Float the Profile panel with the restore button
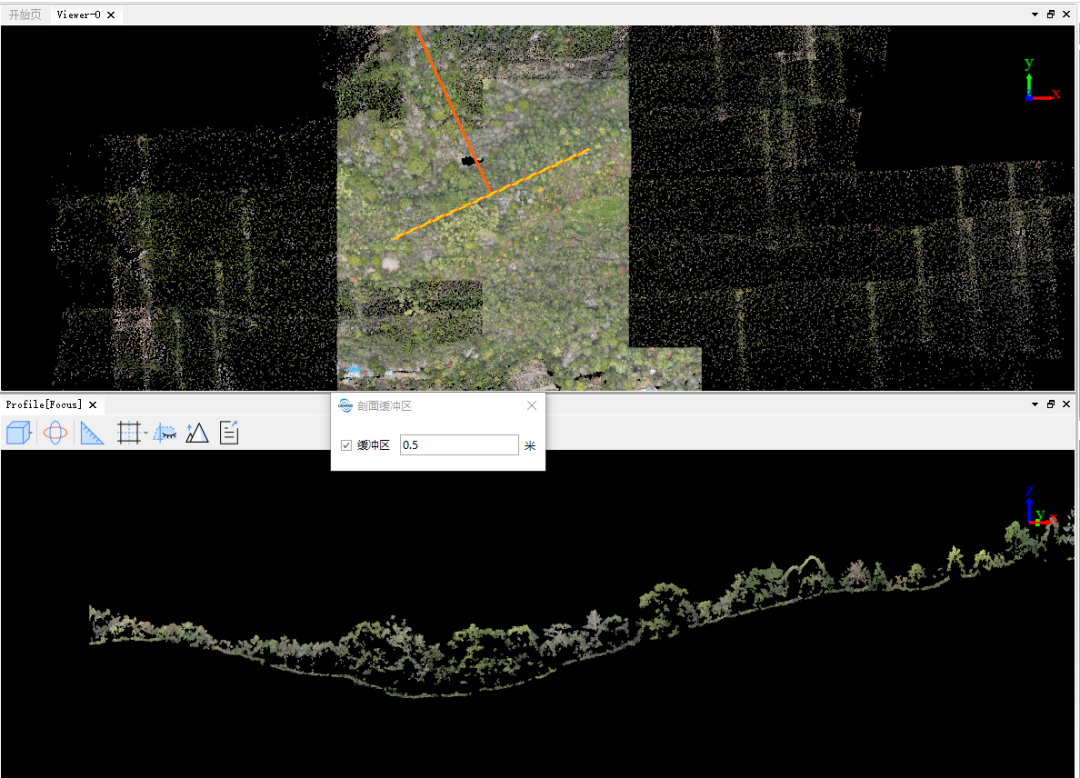This screenshot has width=1080, height=778. 1051,404
